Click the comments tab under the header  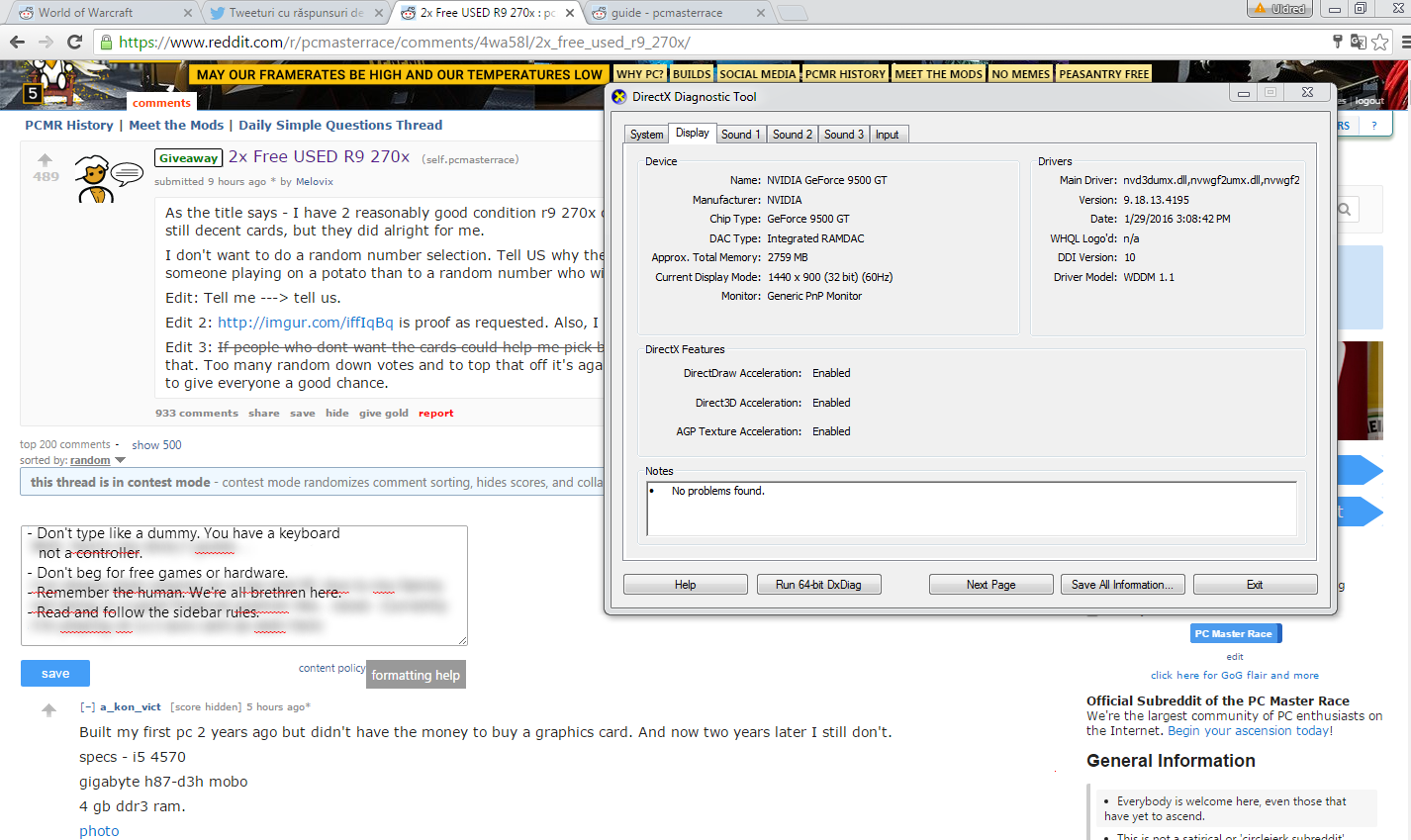(161, 102)
